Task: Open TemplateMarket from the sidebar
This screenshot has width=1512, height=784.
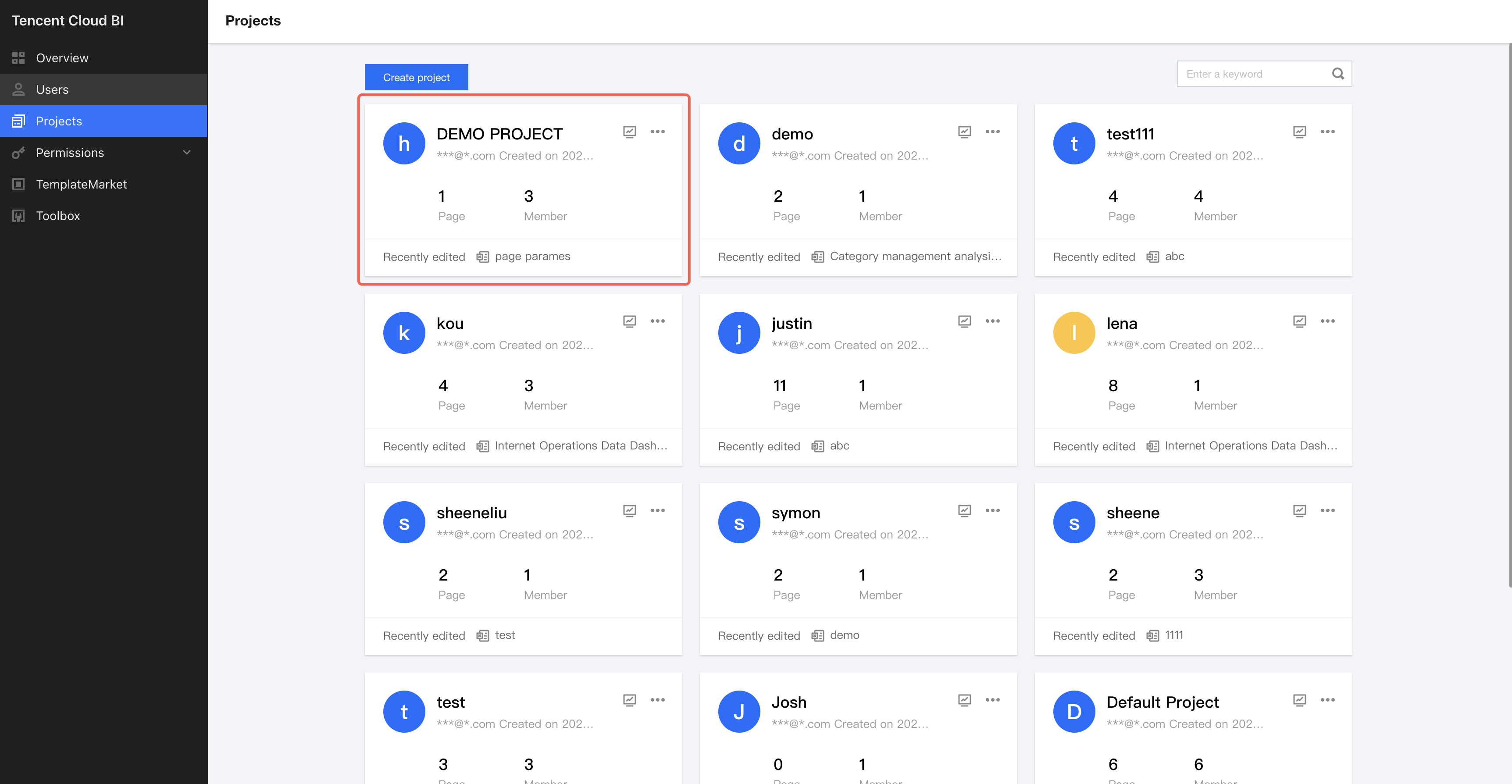Action: coord(81,184)
